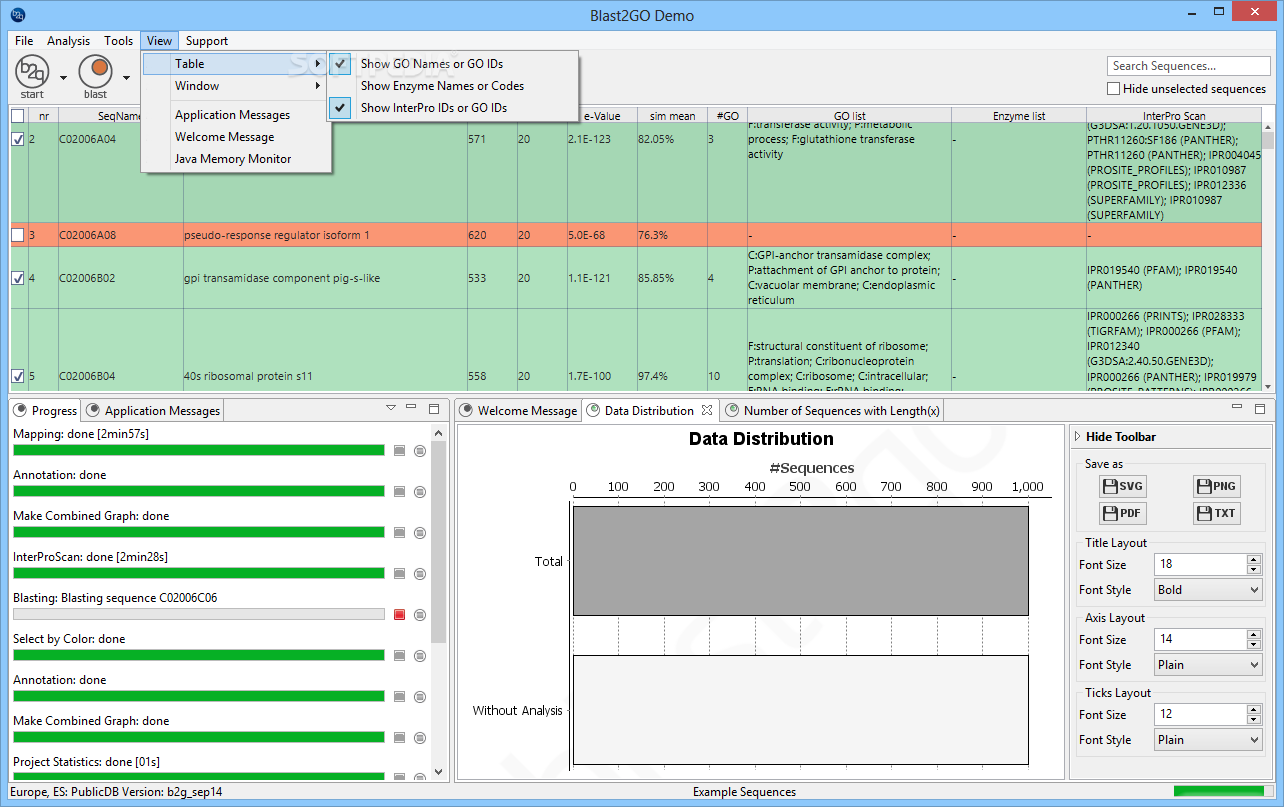Image resolution: width=1284 pixels, height=807 pixels.
Task: Click round remove icon on Blasting row
Action: [420, 614]
